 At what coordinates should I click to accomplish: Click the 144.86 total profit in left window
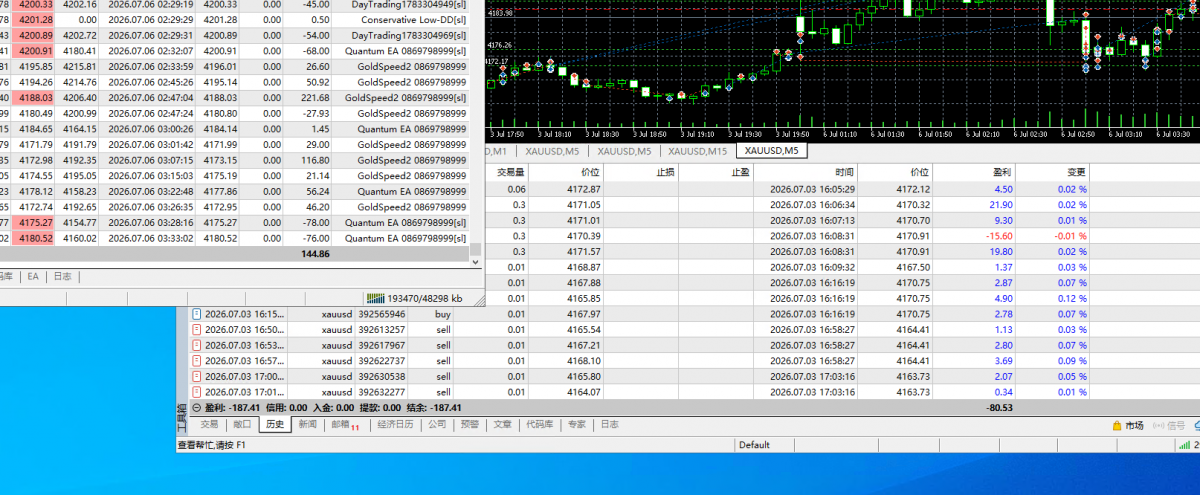315,255
